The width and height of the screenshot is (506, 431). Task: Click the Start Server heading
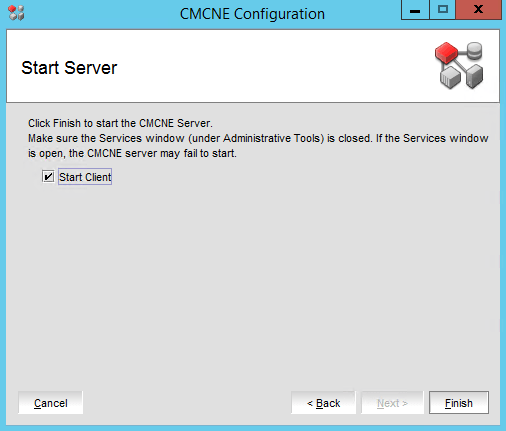pyautogui.click(x=69, y=68)
